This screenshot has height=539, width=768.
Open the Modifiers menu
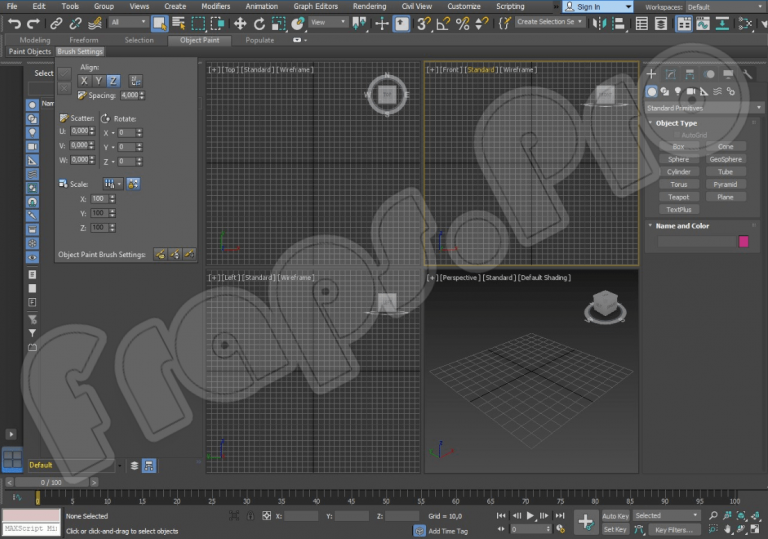pyautogui.click(x=215, y=6)
